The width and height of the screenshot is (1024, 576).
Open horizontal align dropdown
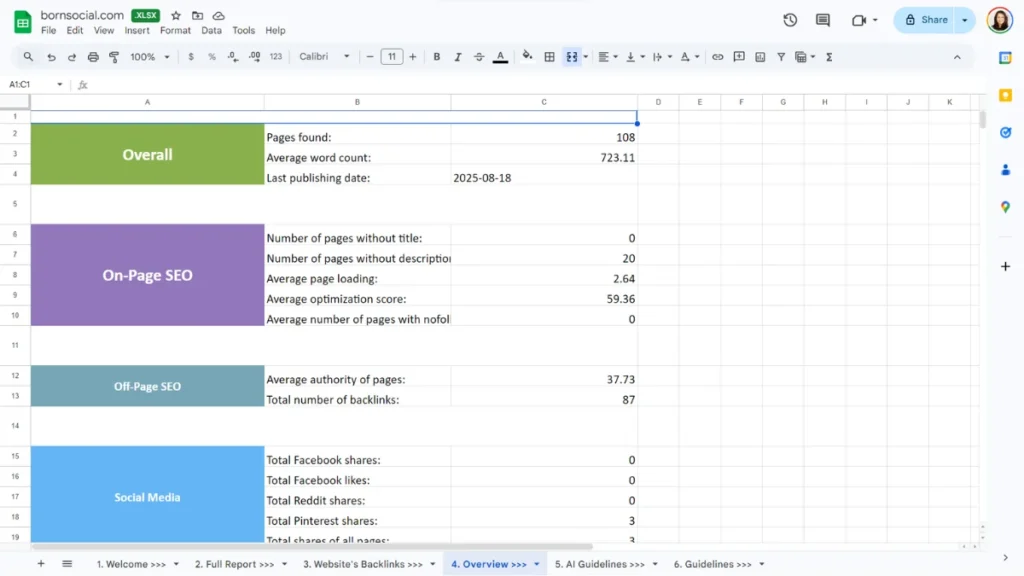click(x=608, y=57)
